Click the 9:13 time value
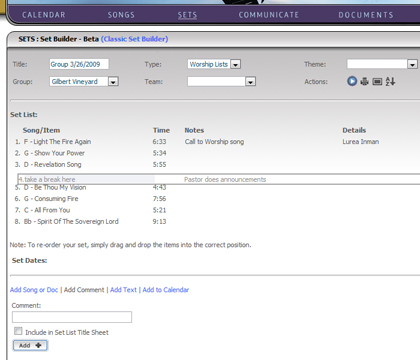 [x=159, y=221]
